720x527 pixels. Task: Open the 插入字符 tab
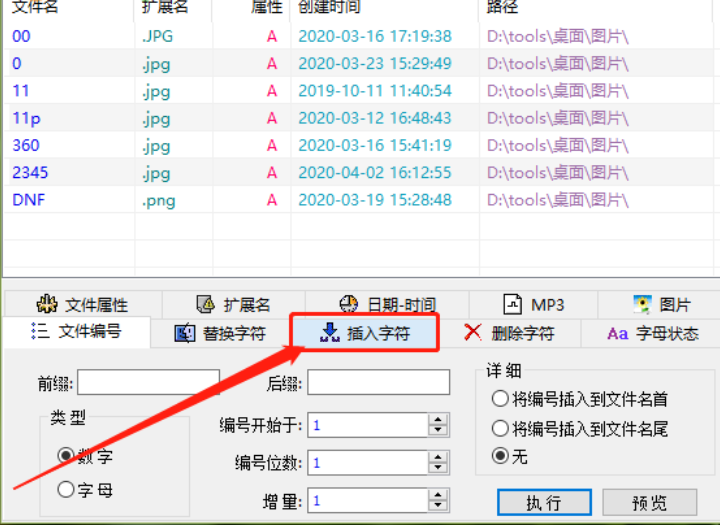pos(365,333)
